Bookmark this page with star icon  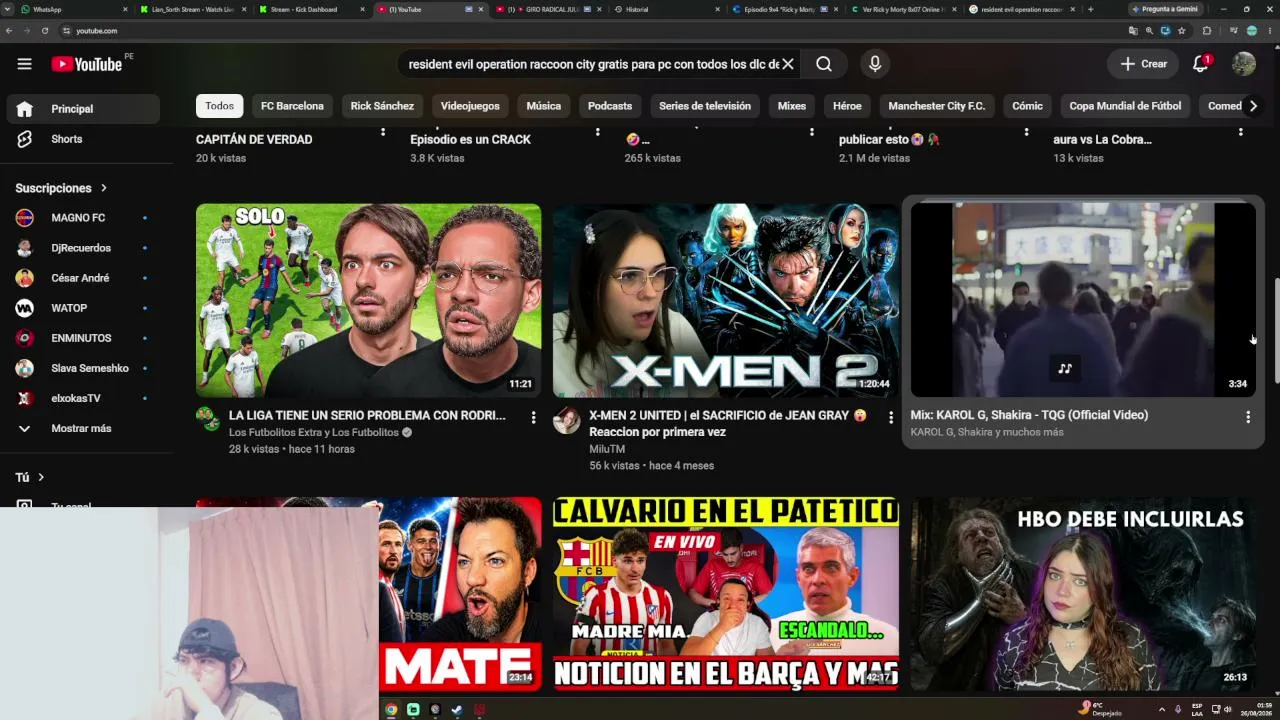click(x=1182, y=31)
